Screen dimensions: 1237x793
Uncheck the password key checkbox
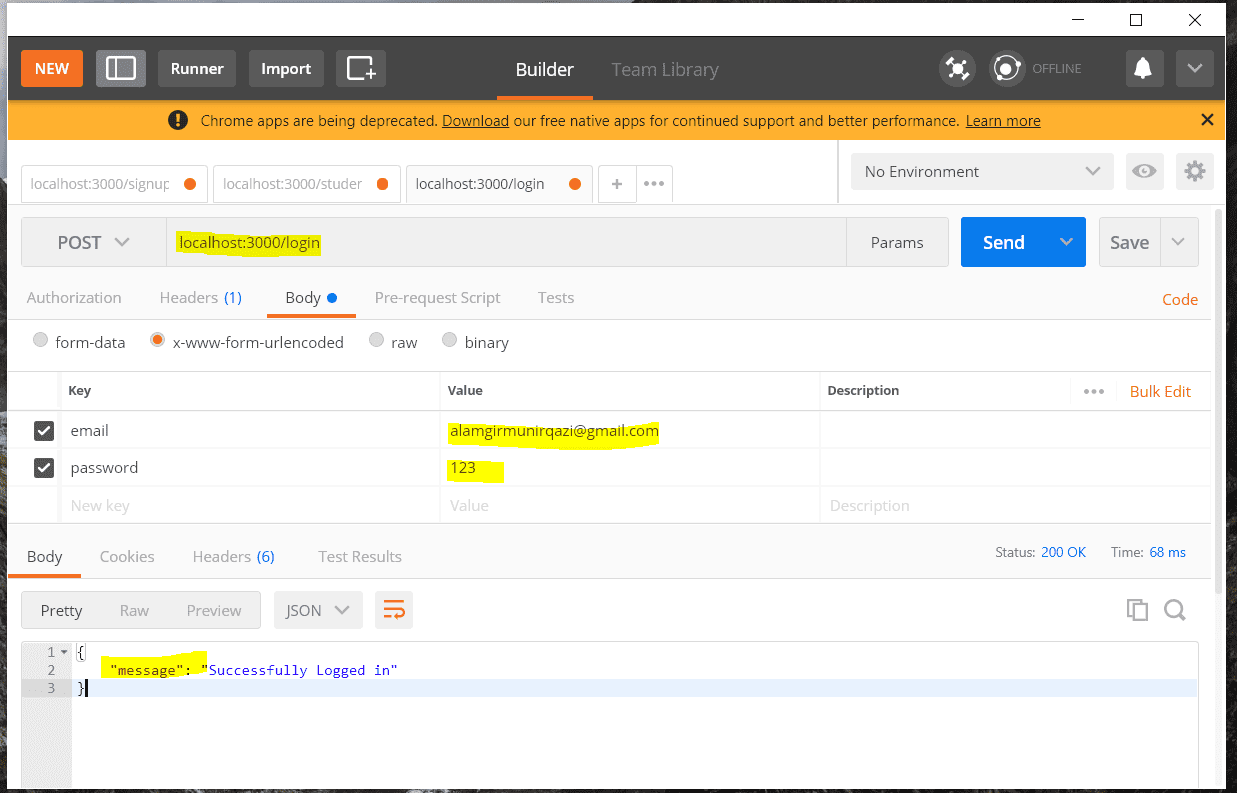coord(44,467)
